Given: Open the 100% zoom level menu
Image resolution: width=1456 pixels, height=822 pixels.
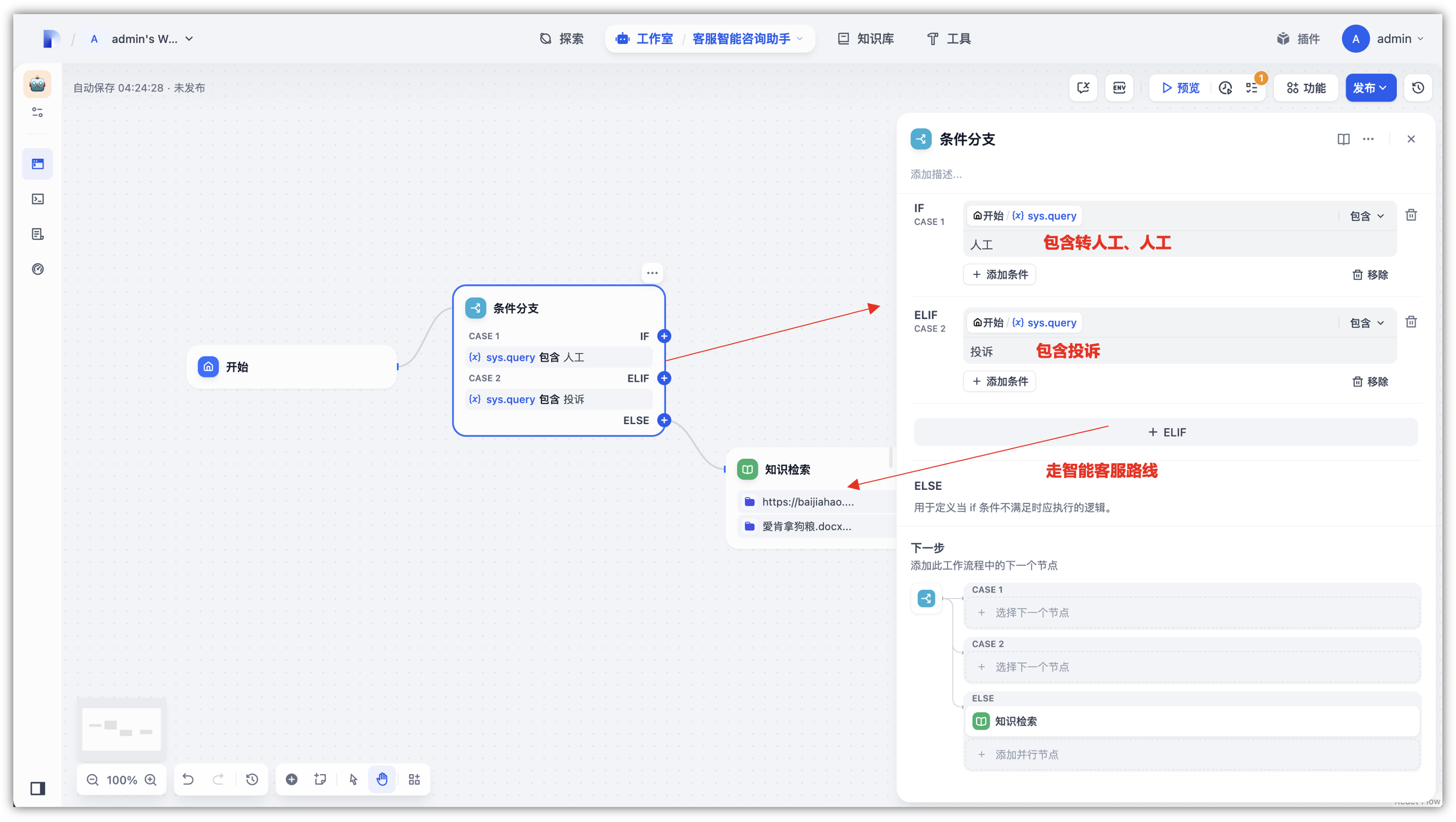Looking at the screenshot, I should [122, 780].
